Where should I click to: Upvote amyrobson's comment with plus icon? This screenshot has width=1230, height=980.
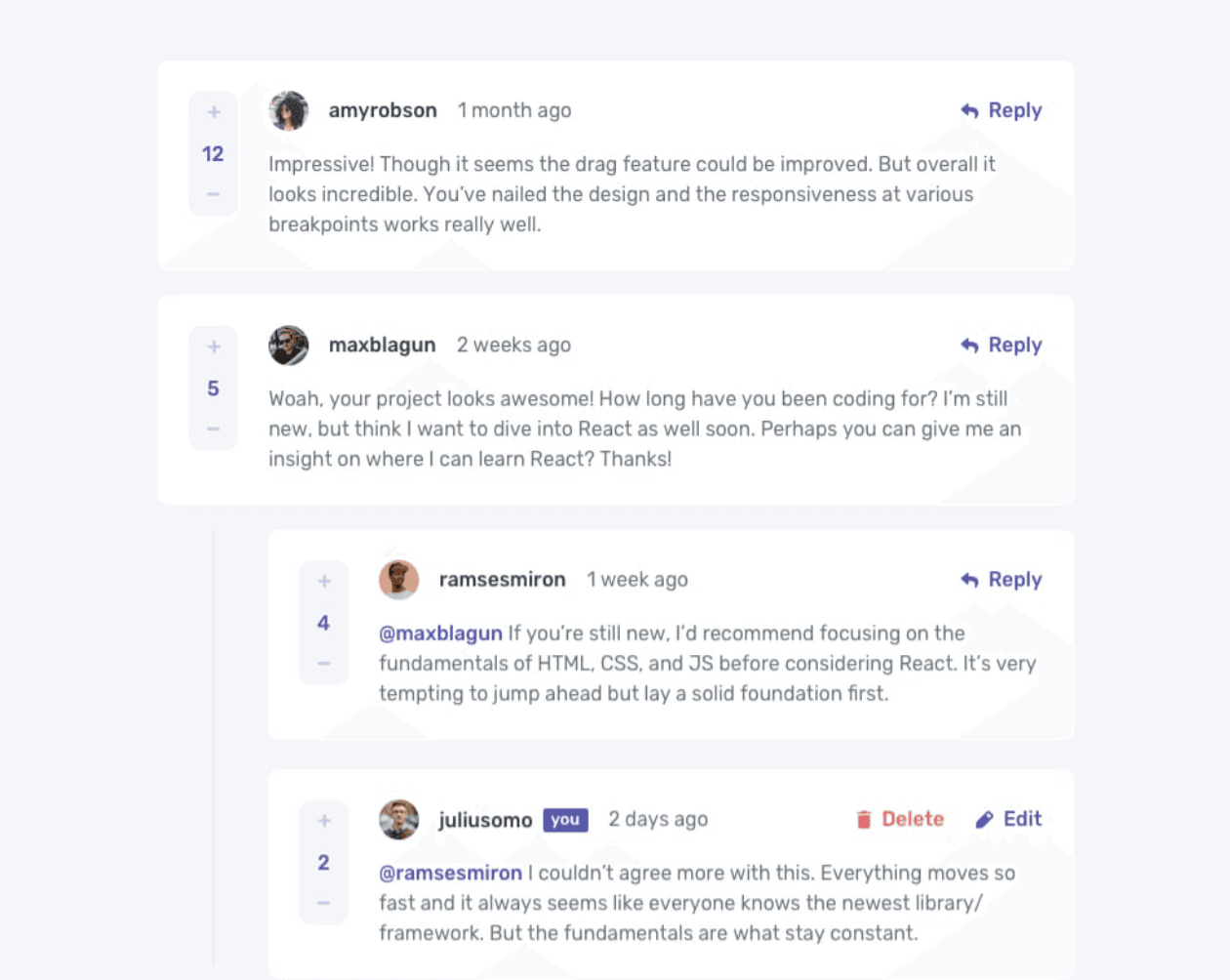[214, 112]
